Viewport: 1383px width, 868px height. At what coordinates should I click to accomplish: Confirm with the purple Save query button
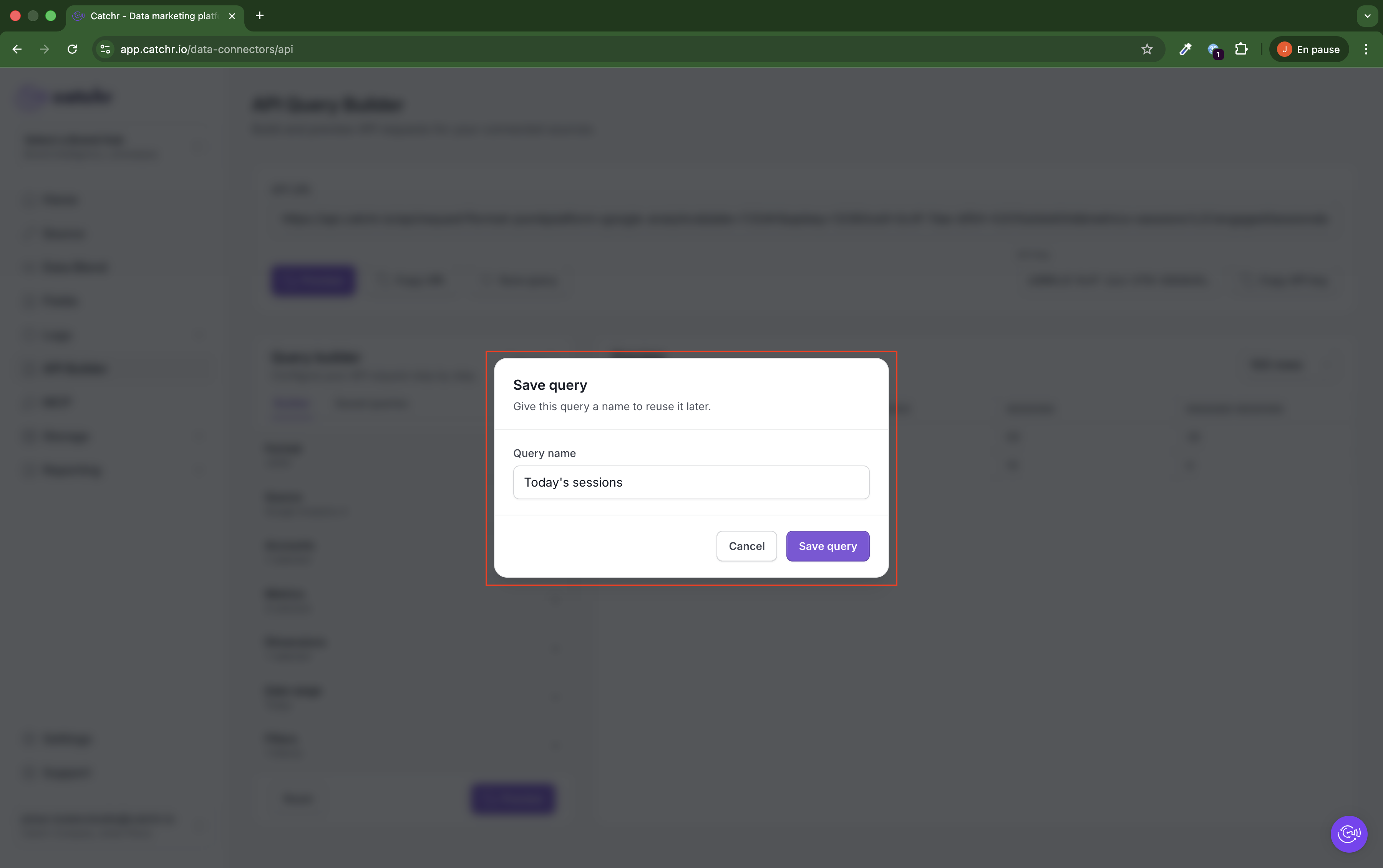827,546
